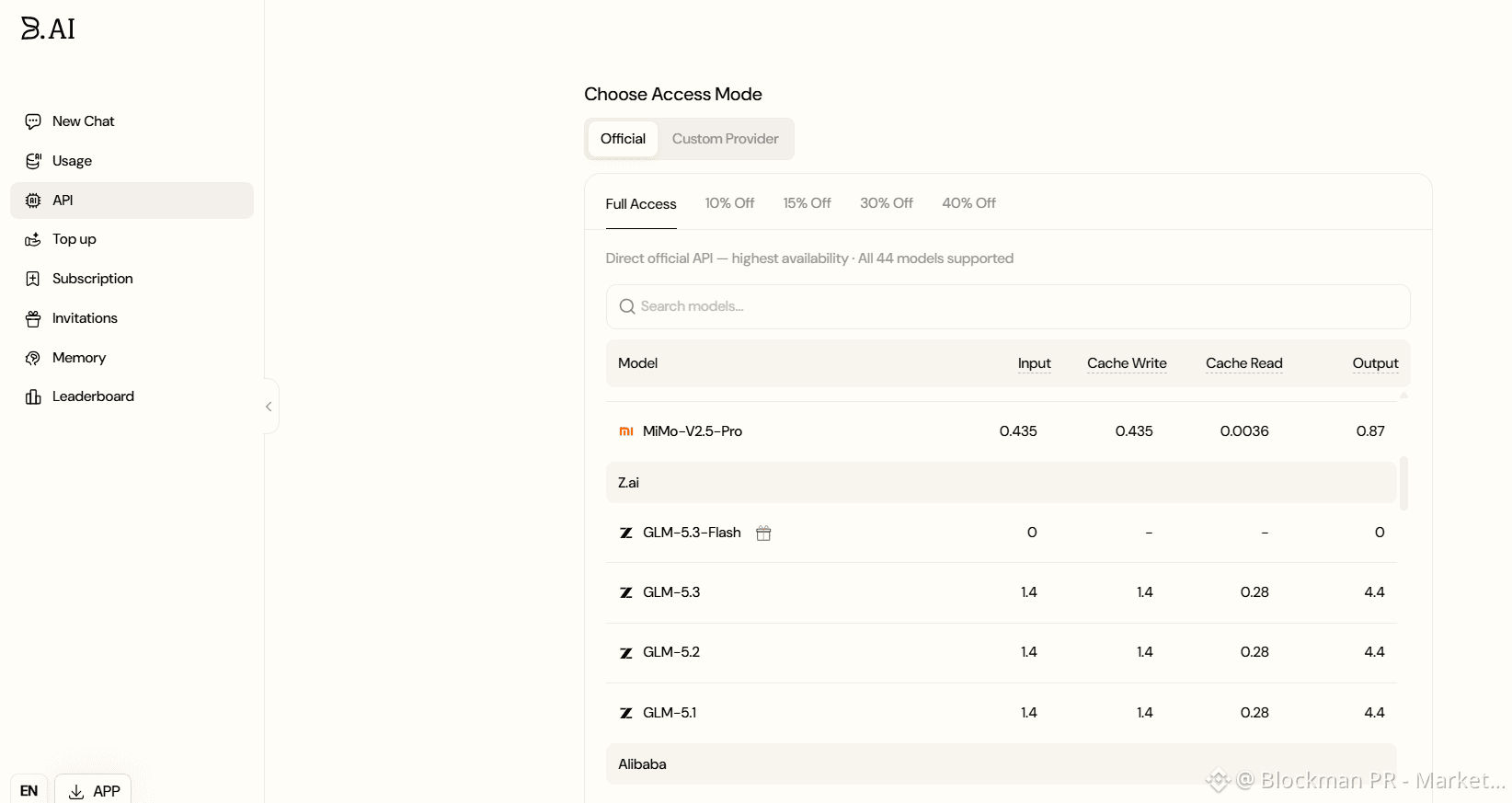The height and width of the screenshot is (803, 1512).
Task: Select the GLM-5.2 model name
Action: click(x=671, y=652)
